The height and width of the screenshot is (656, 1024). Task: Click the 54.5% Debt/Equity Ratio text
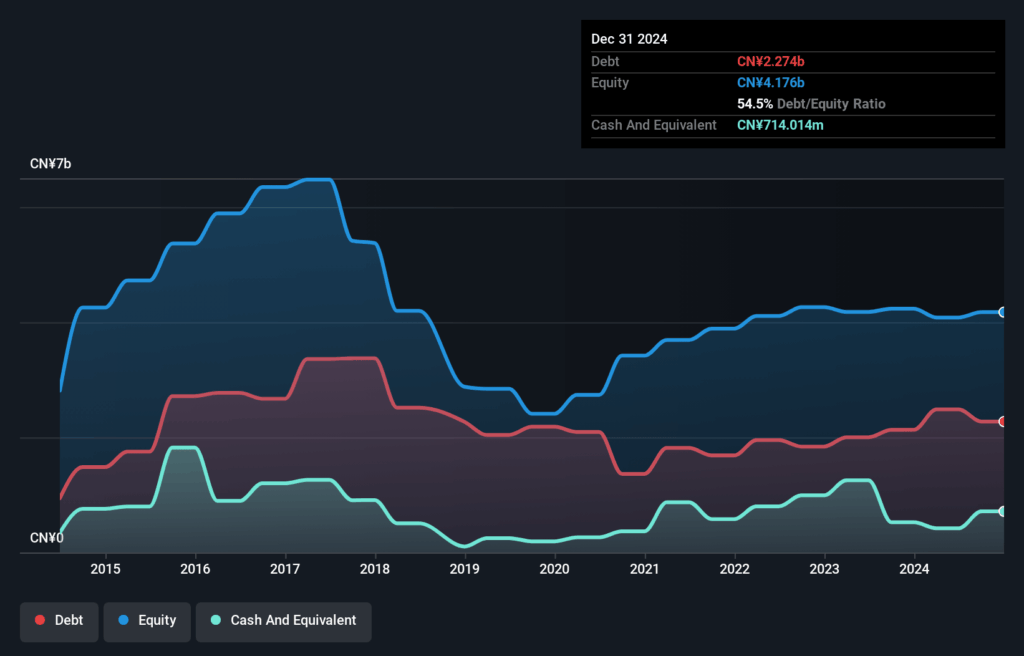tap(811, 104)
